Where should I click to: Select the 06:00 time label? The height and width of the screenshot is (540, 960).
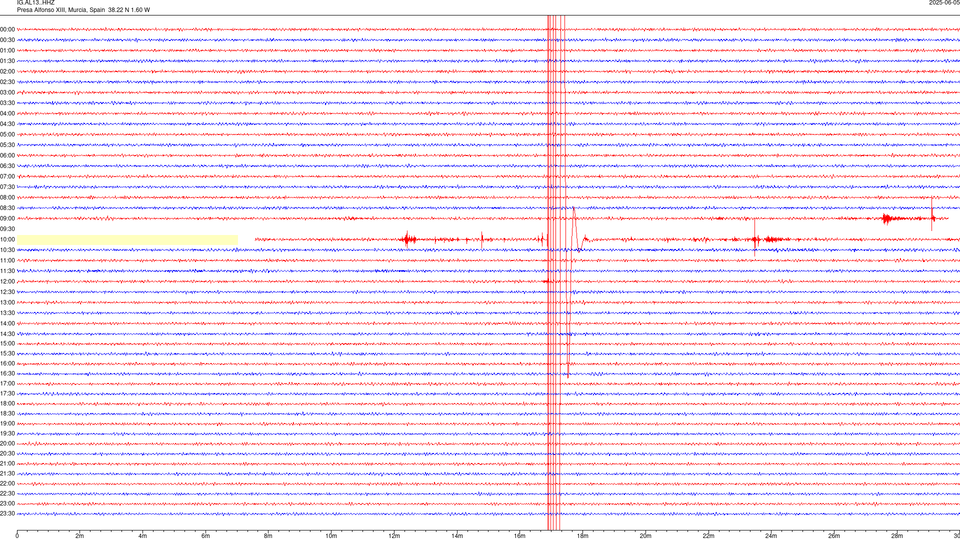tap(7, 156)
